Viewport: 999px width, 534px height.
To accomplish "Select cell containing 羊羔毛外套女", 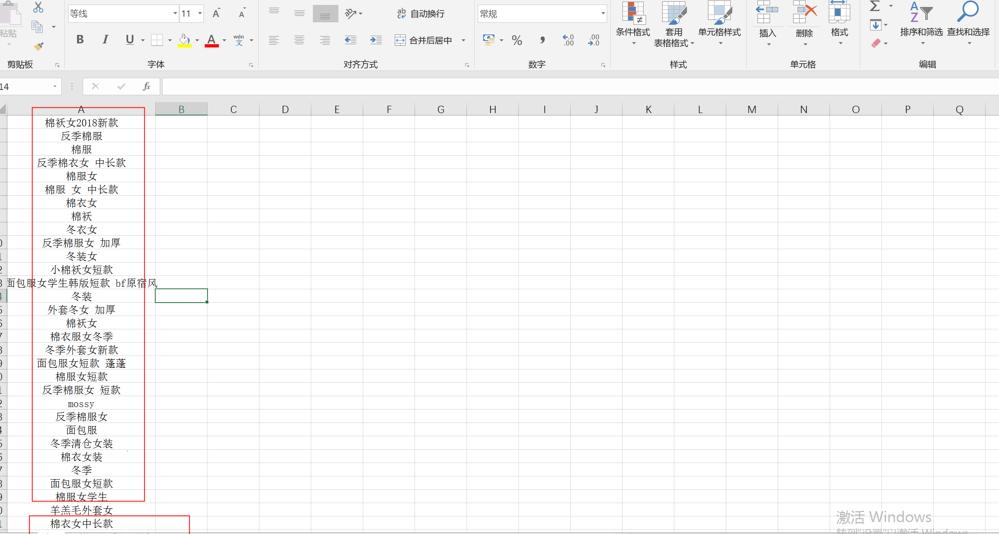I will tap(82, 510).
